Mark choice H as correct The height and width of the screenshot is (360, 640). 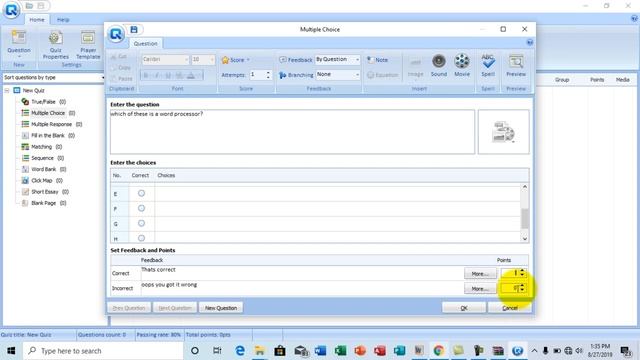[x=141, y=238]
